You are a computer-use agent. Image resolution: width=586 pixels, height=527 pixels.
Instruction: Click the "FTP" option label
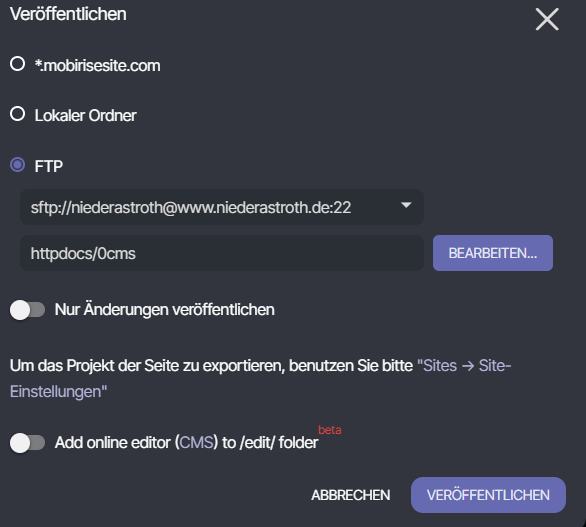49,166
